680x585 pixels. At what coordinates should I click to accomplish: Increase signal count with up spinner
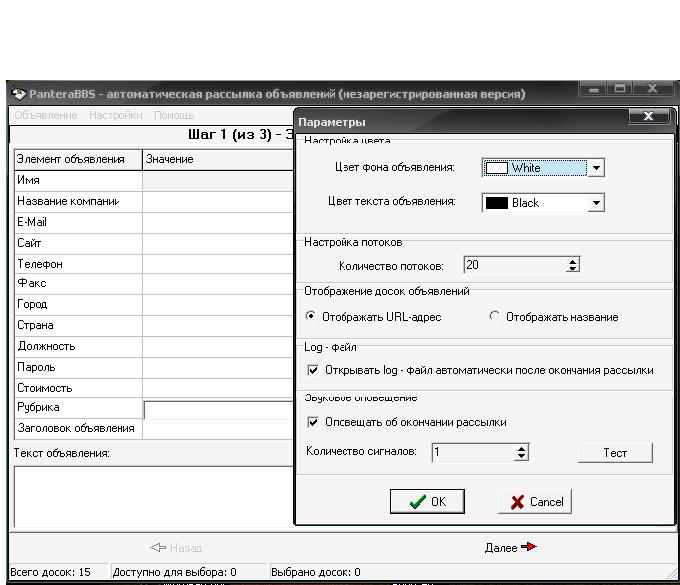(x=521, y=448)
